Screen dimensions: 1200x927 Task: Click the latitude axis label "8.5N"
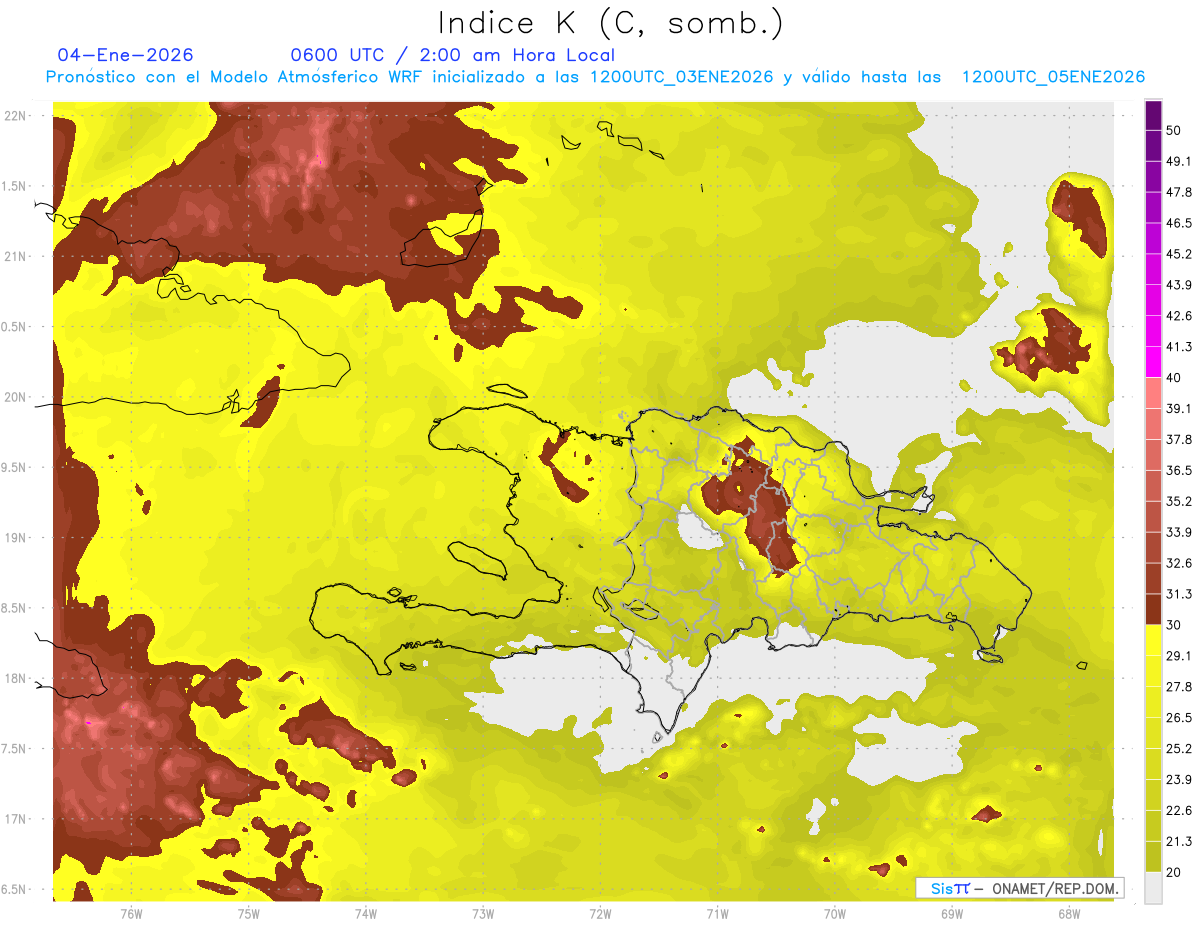(x=14, y=609)
